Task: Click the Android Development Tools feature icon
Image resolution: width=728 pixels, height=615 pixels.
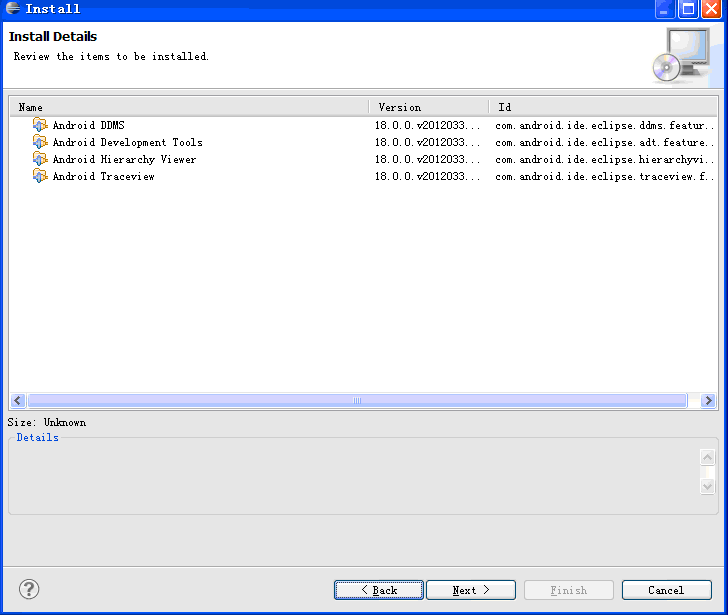Action: tap(40, 142)
